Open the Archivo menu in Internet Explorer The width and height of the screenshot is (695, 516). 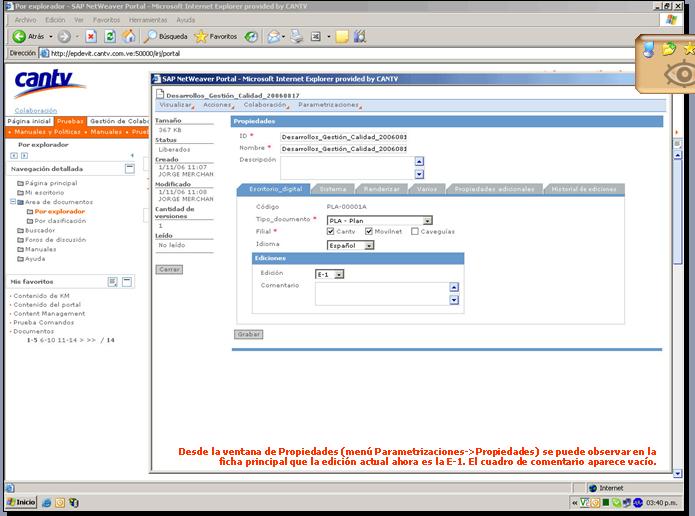(25, 20)
